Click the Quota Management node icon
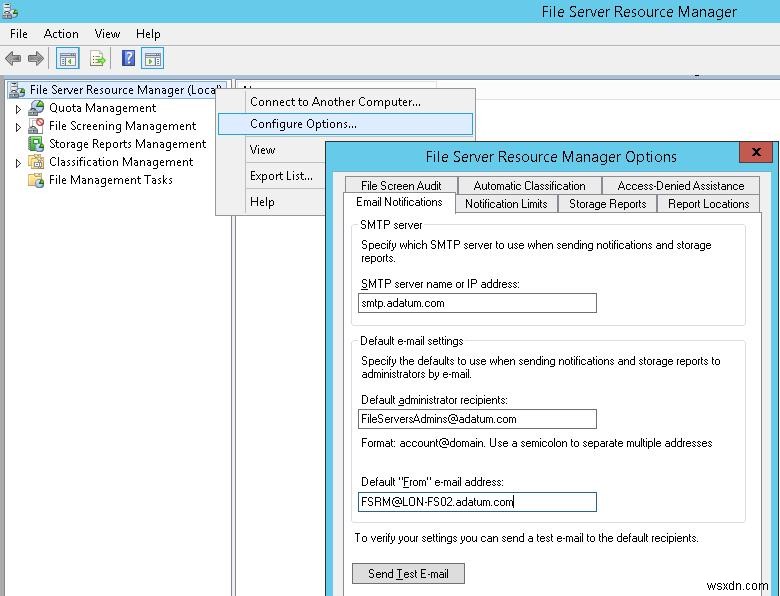The height and width of the screenshot is (596, 780). point(36,107)
